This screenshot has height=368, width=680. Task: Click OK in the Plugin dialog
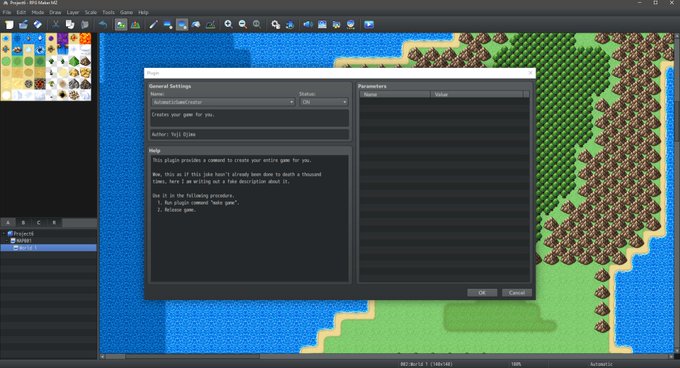click(482, 293)
